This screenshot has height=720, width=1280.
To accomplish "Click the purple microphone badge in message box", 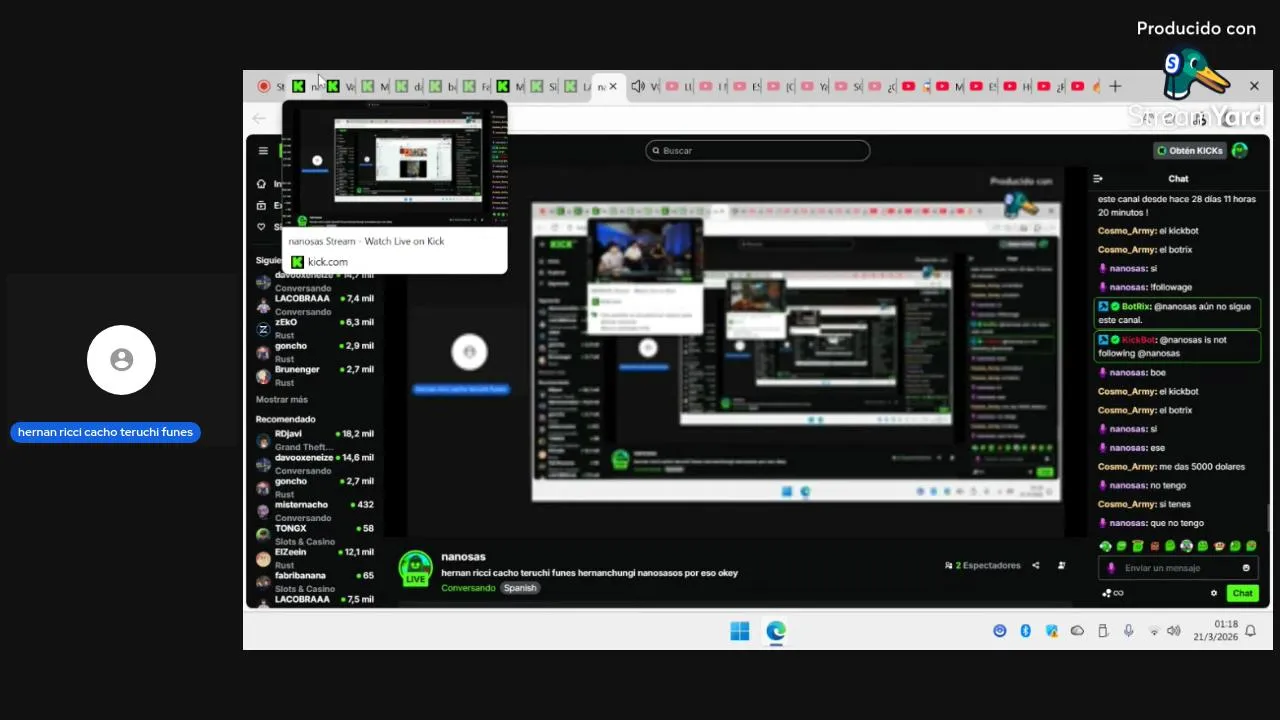I will click(x=1111, y=568).
